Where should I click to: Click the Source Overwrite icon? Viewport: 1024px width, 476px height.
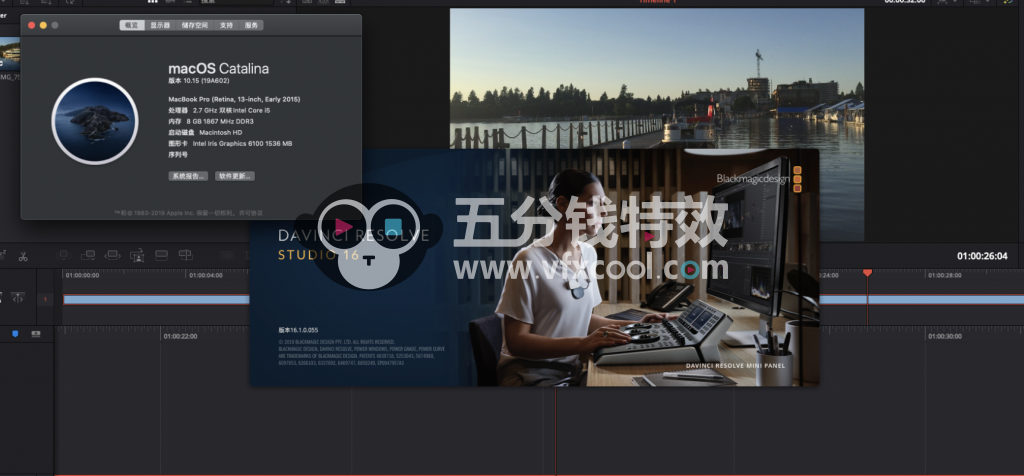point(185,255)
